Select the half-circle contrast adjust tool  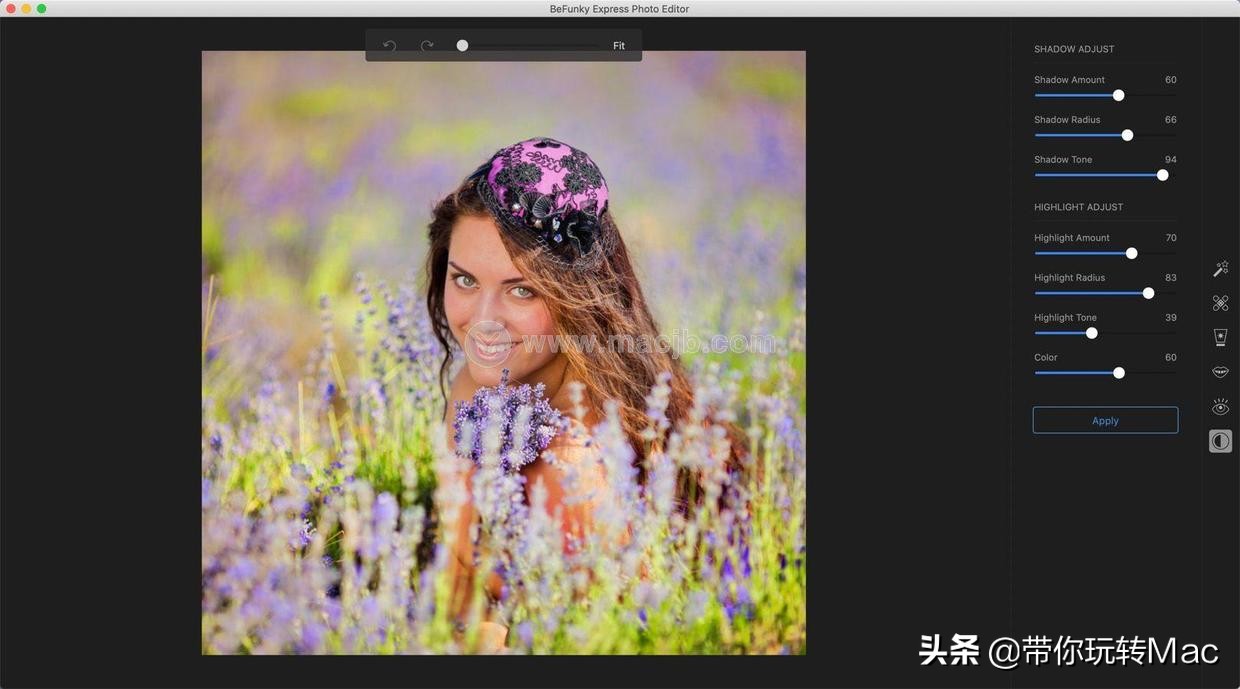pos(1220,441)
